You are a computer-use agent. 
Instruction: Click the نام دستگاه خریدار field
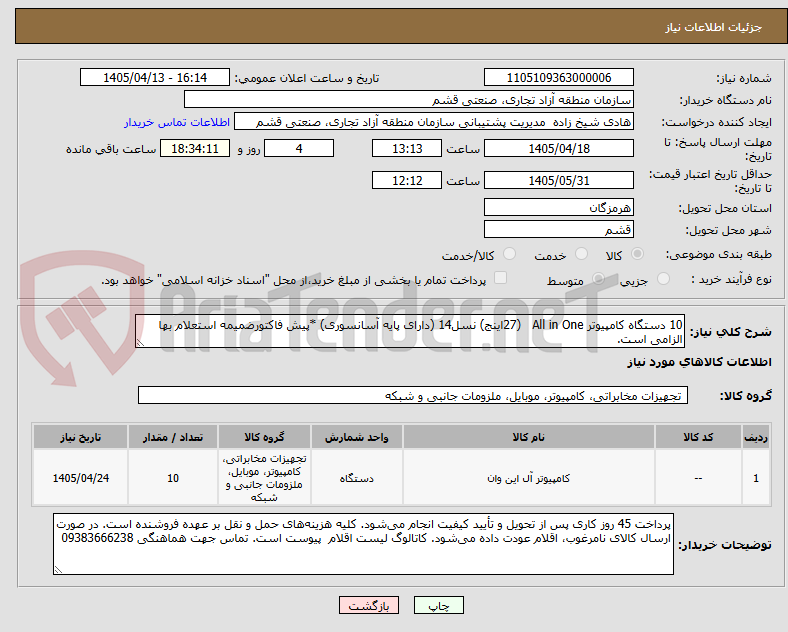click(409, 99)
